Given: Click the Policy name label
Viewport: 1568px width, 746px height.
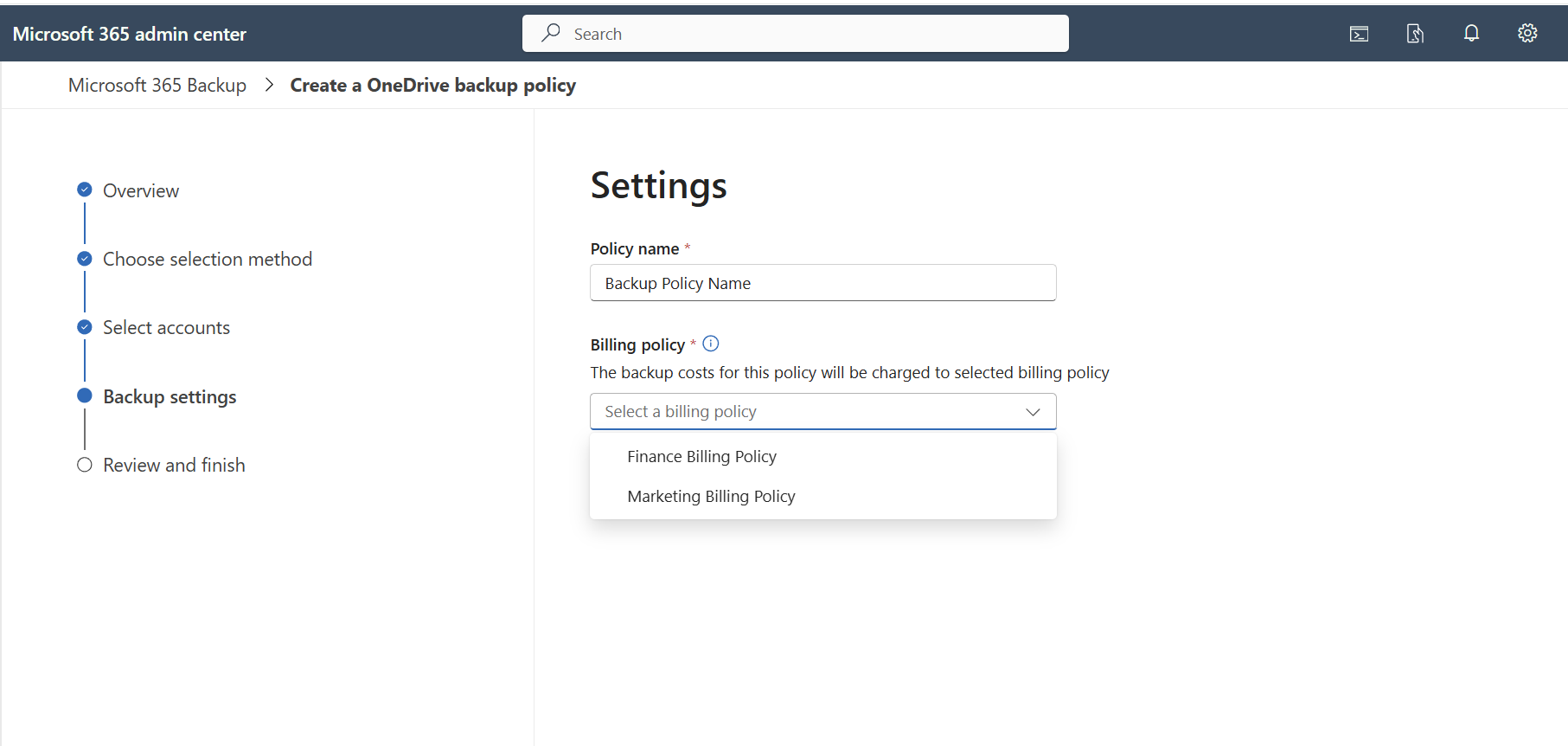Looking at the screenshot, I should coord(635,249).
